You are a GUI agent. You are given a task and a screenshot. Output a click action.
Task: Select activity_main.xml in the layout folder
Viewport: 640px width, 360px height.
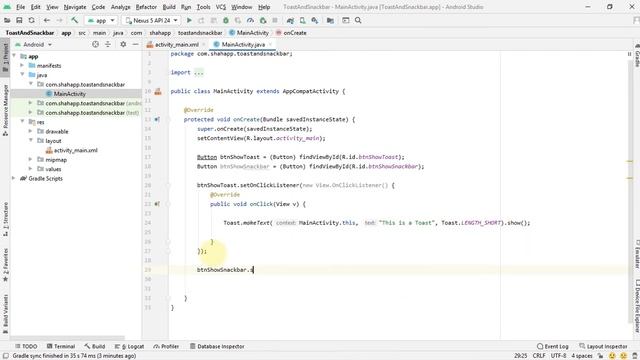[x=76, y=150]
